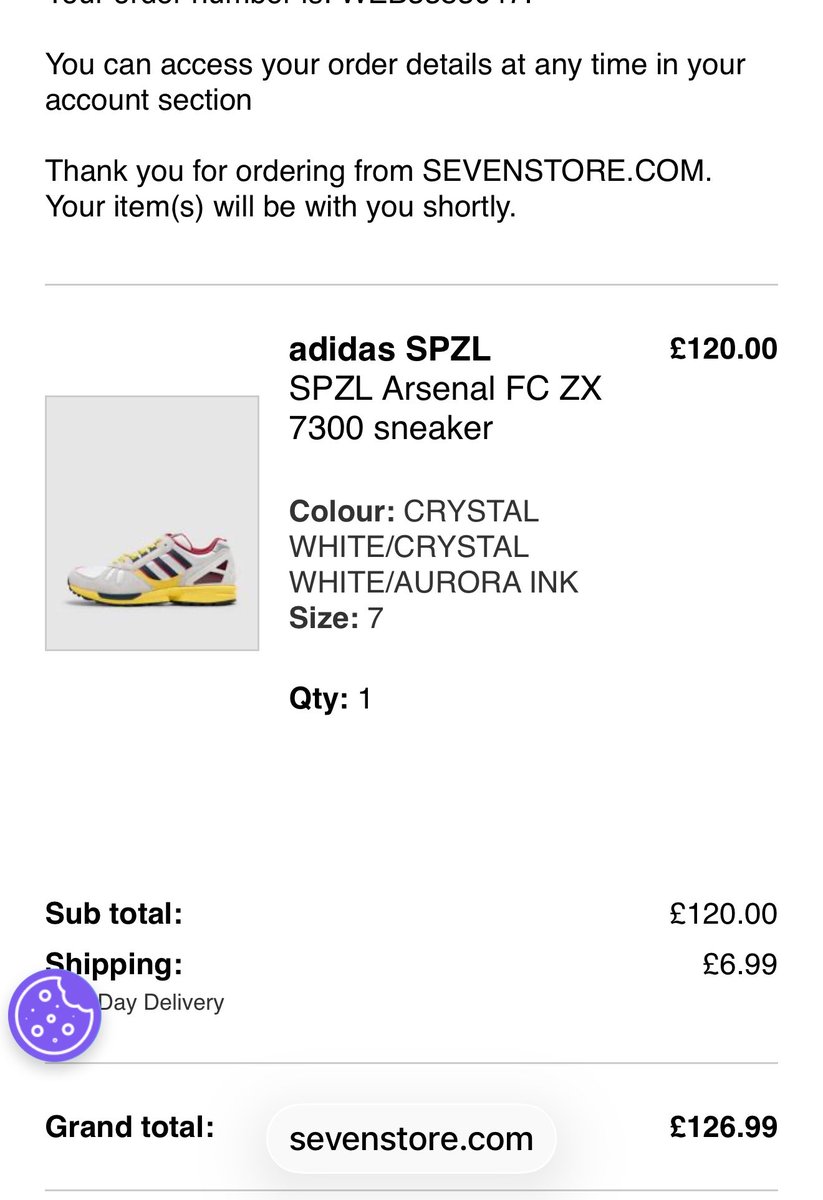
Task: Click the Size: 7 detail line
Action: (x=336, y=618)
